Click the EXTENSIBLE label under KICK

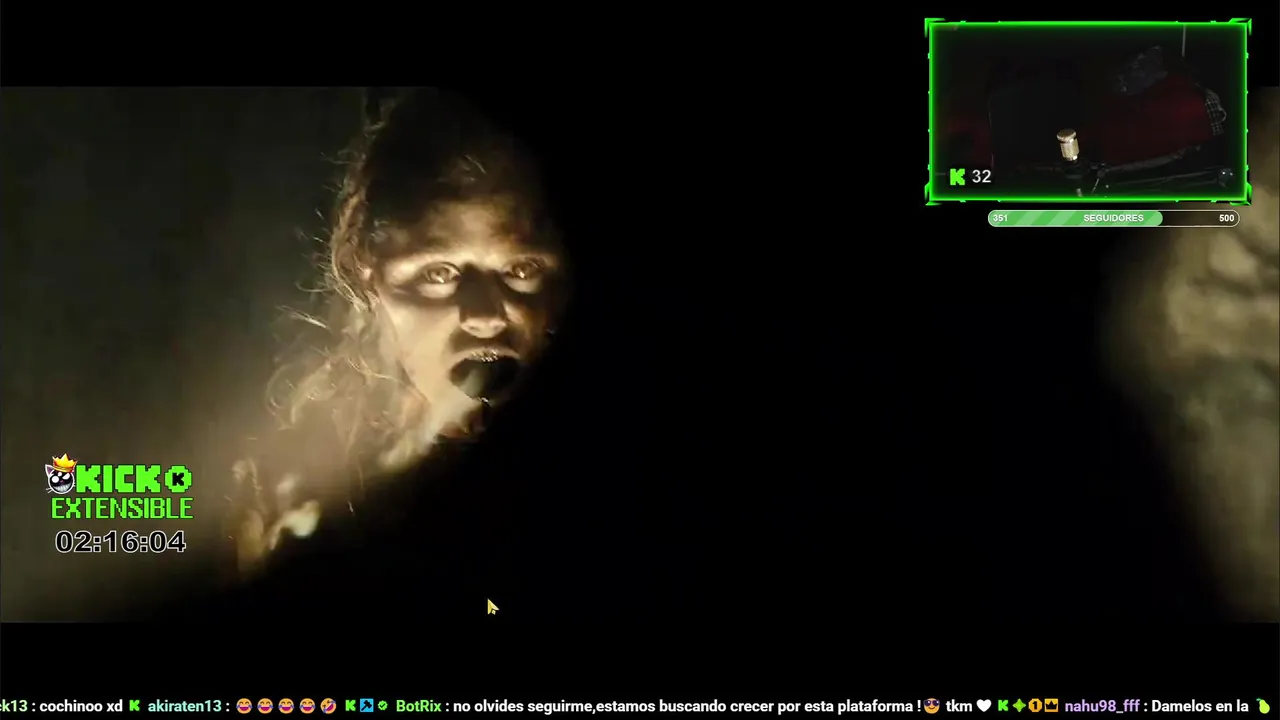pyautogui.click(x=122, y=509)
